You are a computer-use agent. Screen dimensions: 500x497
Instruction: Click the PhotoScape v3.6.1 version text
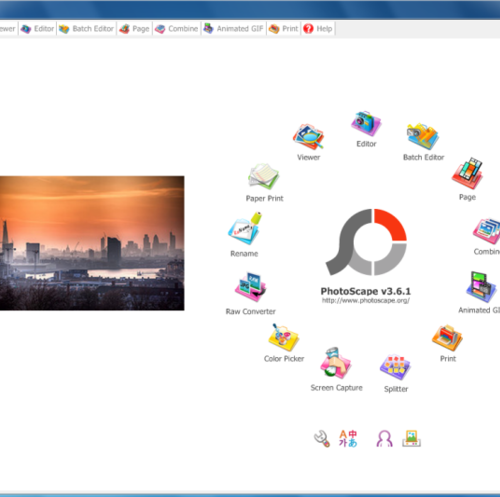tap(366, 291)
